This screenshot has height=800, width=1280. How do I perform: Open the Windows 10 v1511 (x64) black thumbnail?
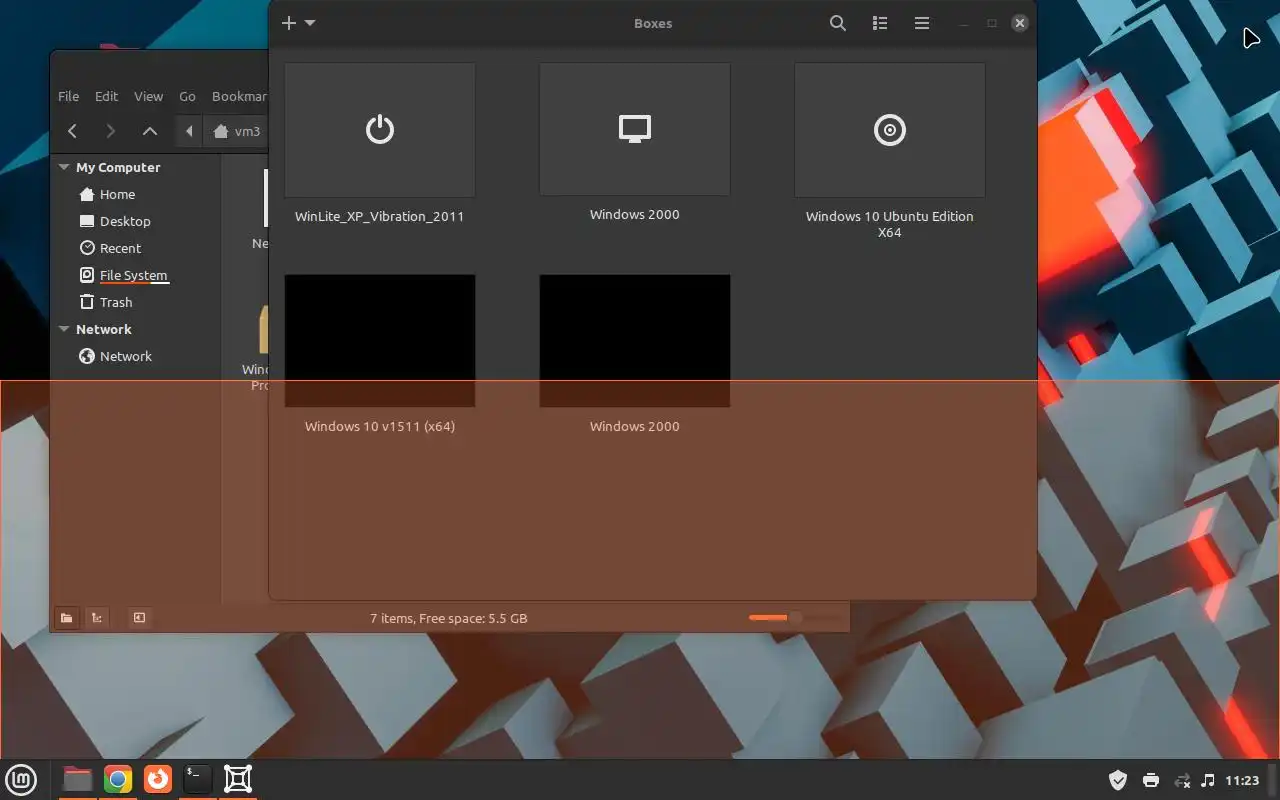pos(380,341)
